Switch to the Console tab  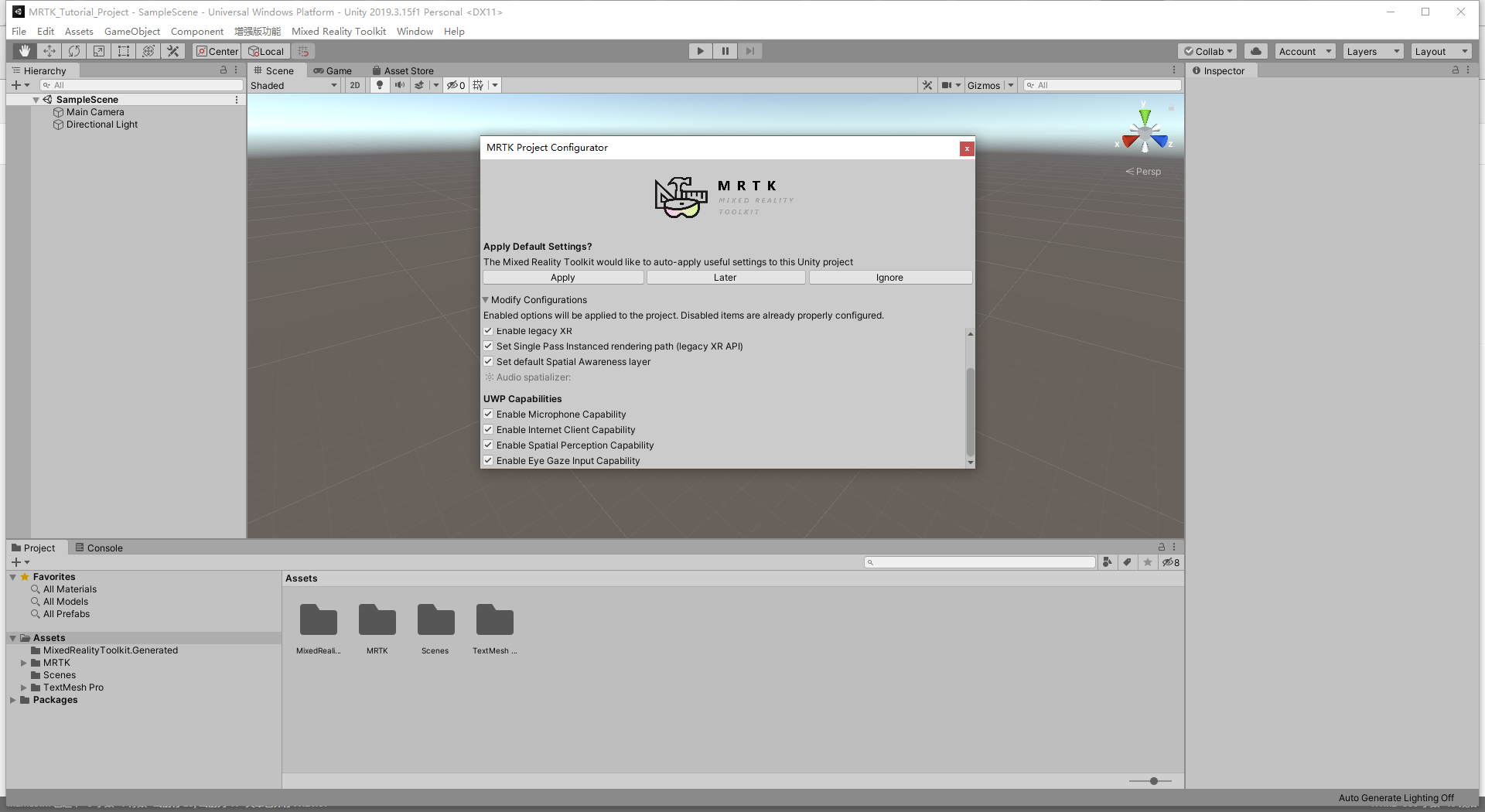pyautogui.click(x=99, y=548)
